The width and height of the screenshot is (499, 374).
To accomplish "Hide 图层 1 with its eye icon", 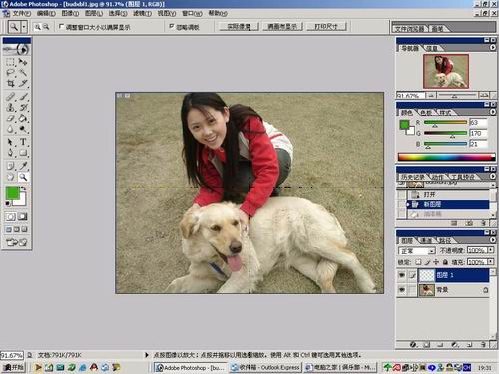I will coord(402,275).
